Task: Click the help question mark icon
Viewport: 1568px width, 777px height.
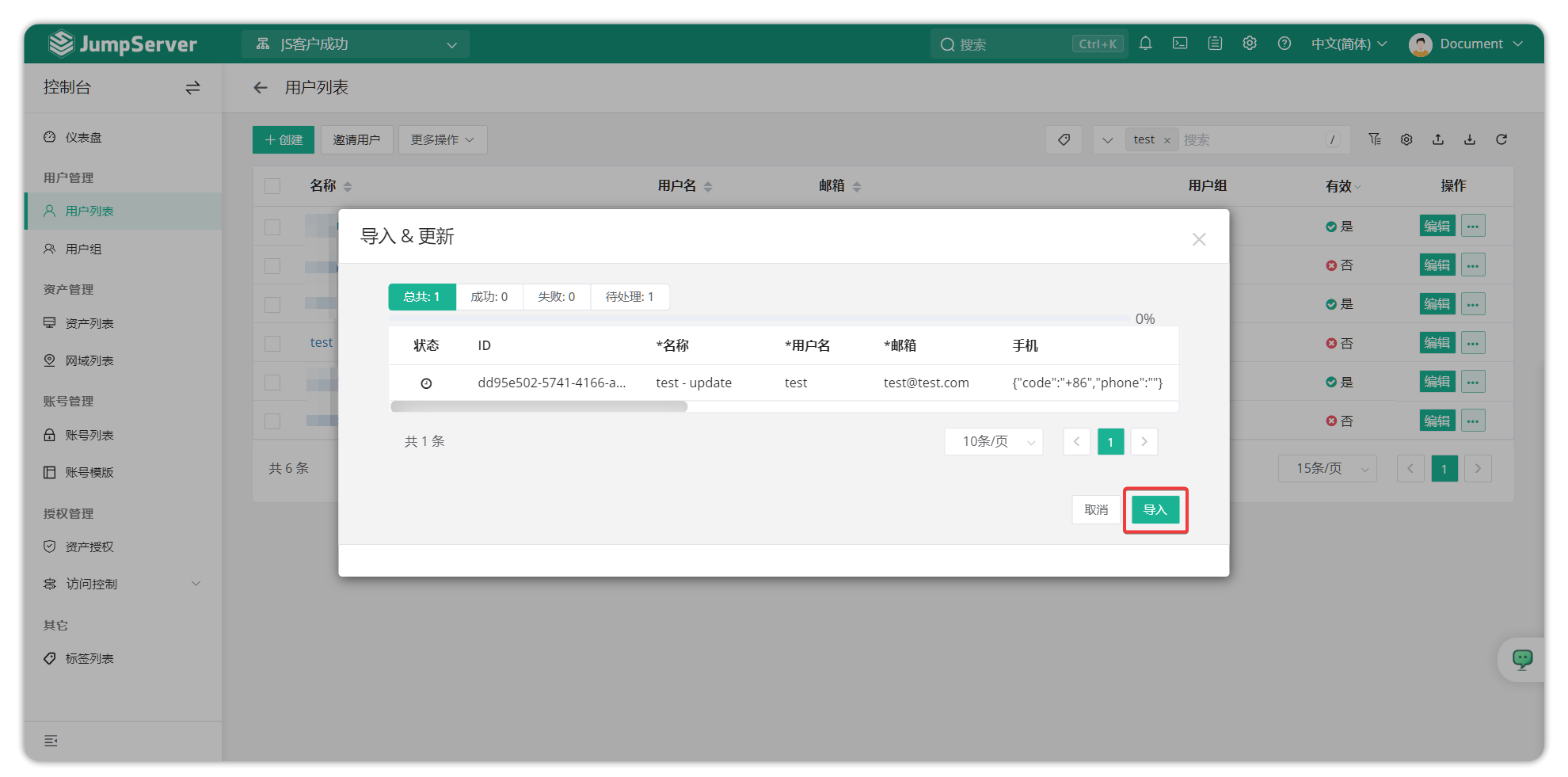Action: (x=1284, y=44)
